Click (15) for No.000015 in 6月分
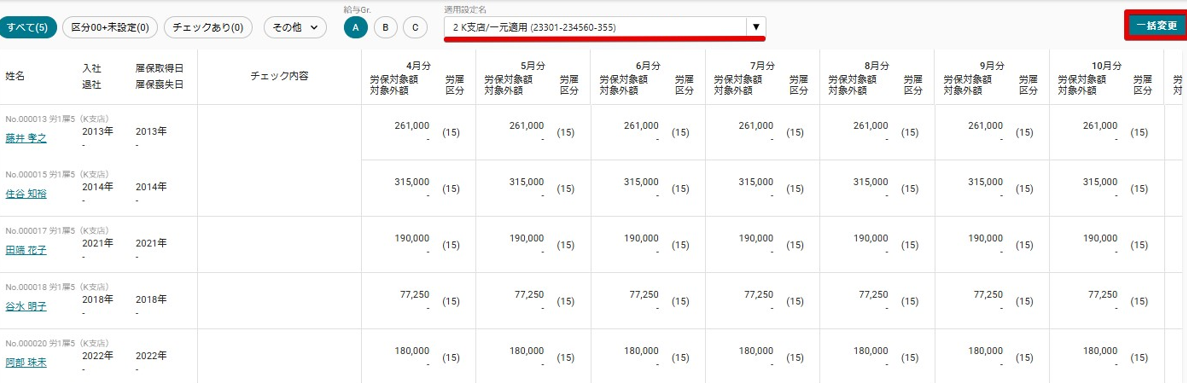 [x=680, y=188]
